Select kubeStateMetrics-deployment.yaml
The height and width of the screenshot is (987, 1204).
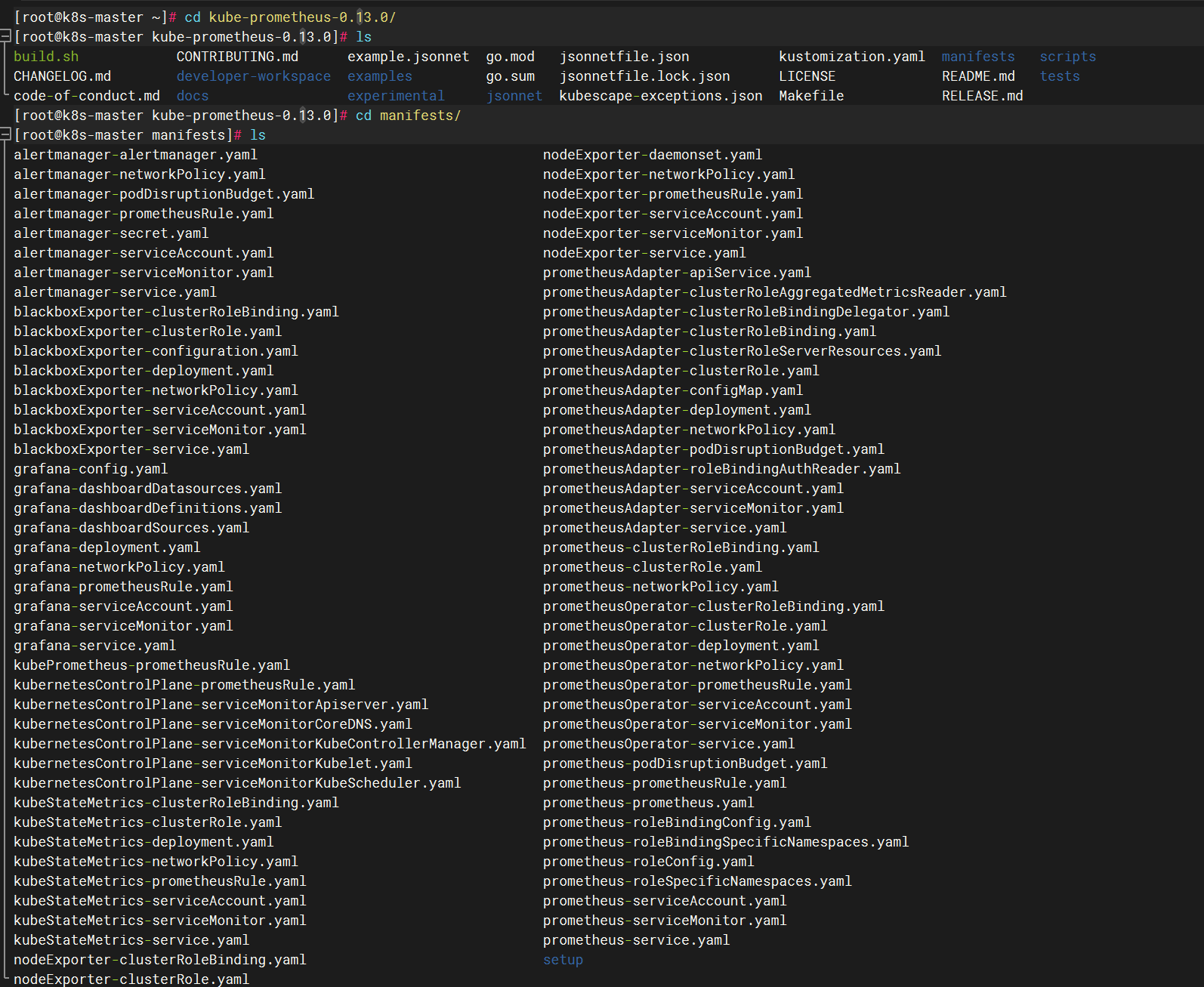coord(144,842)
